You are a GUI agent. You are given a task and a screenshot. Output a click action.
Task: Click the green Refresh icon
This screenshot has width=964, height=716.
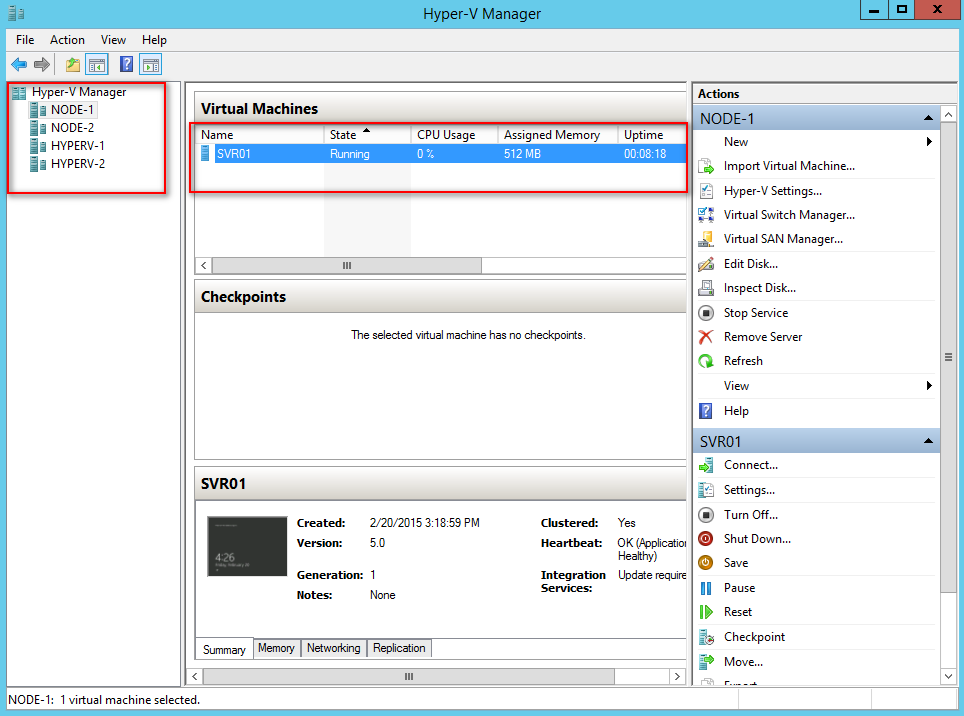(706, 361)
